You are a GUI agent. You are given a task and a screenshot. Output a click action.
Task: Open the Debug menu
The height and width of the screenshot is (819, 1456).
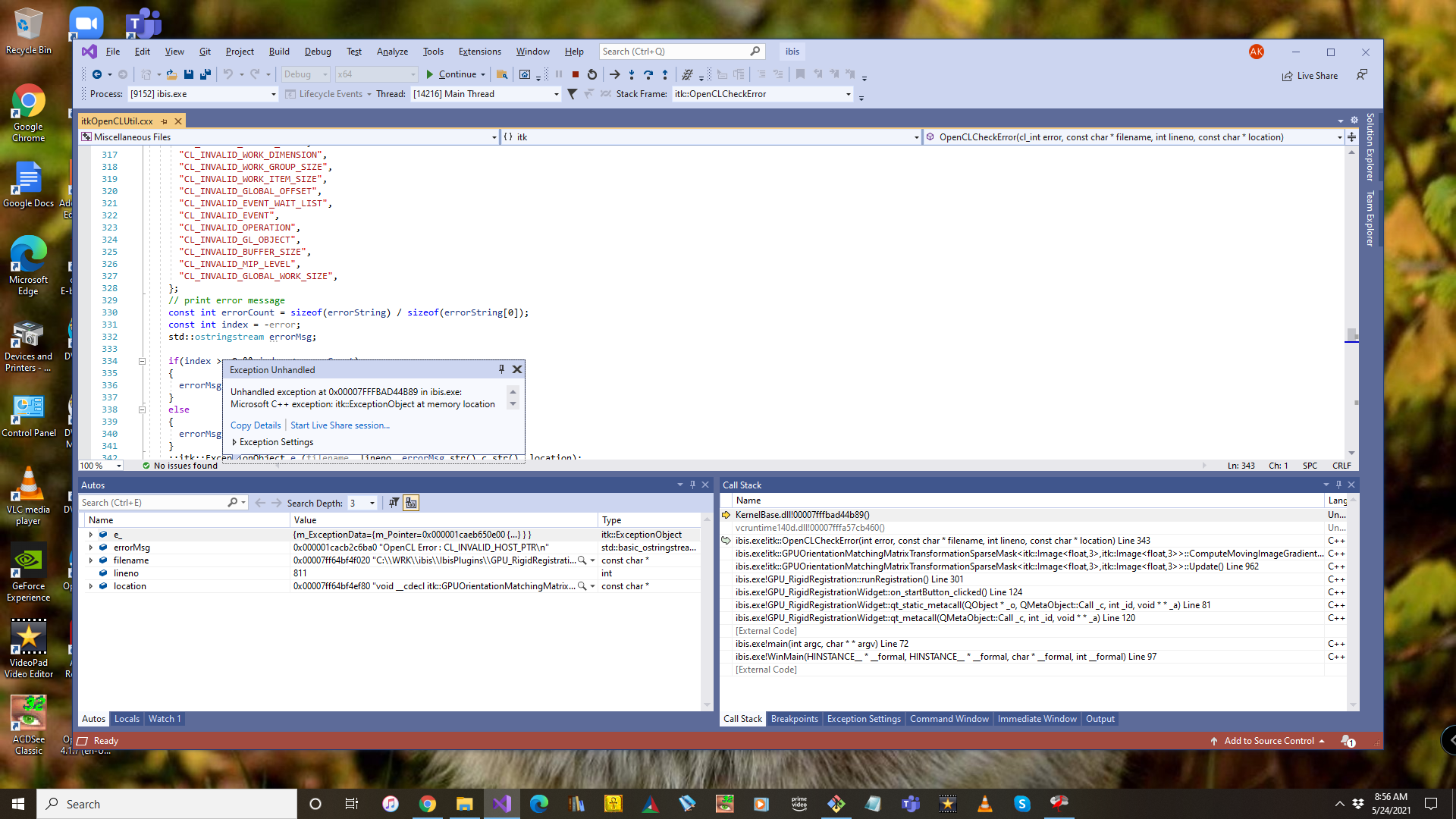pyautogui.click(x=317, y=51)
